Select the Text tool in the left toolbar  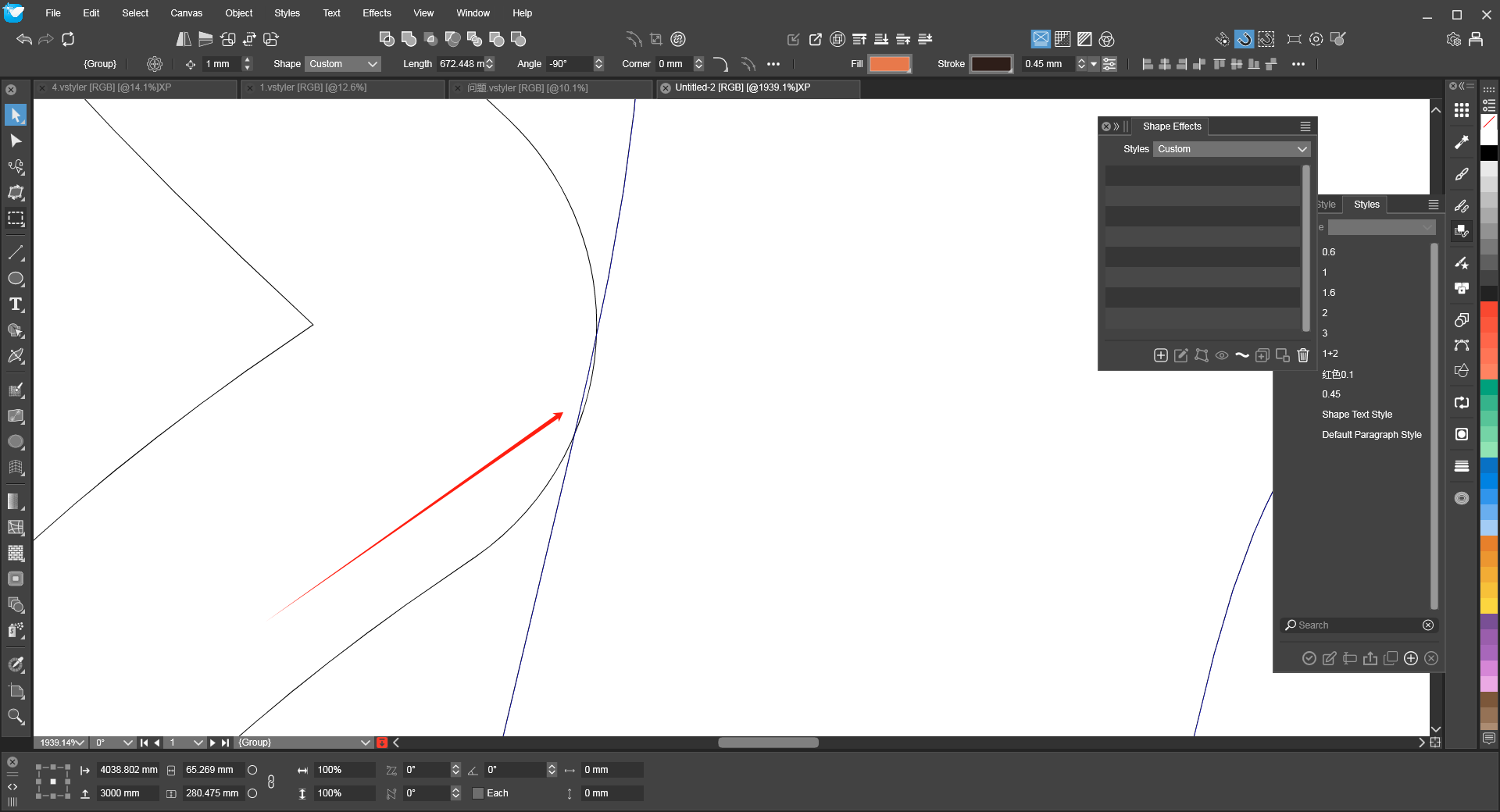16,304
